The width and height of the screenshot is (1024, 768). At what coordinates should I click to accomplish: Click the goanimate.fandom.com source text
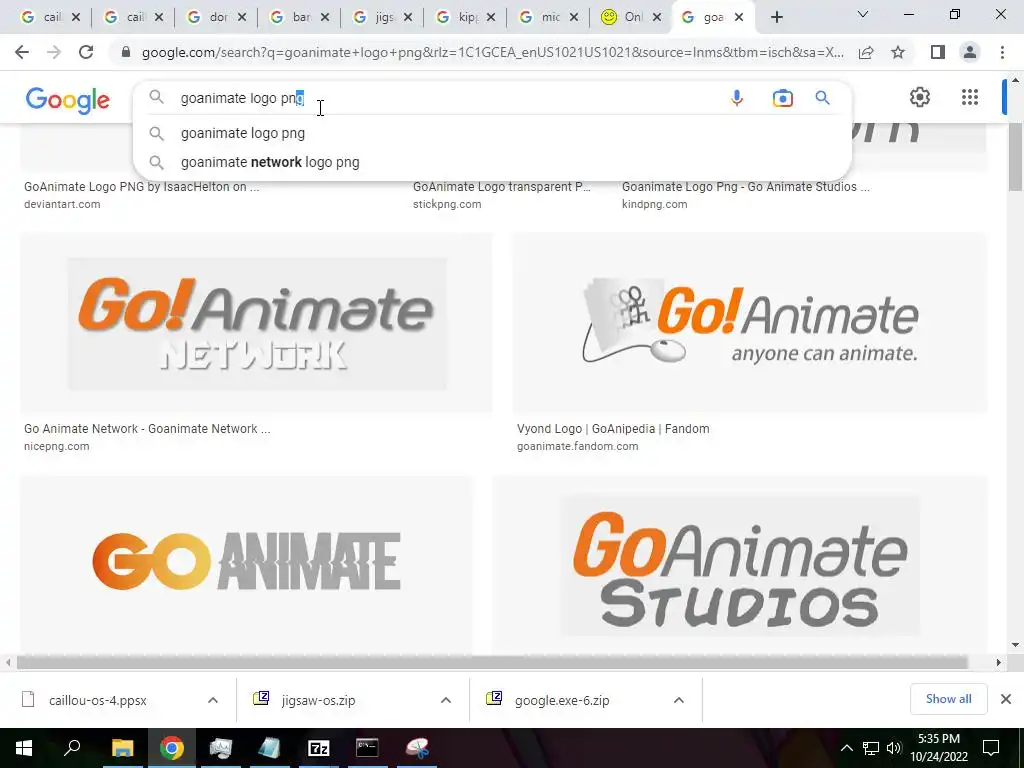[577, 447]
